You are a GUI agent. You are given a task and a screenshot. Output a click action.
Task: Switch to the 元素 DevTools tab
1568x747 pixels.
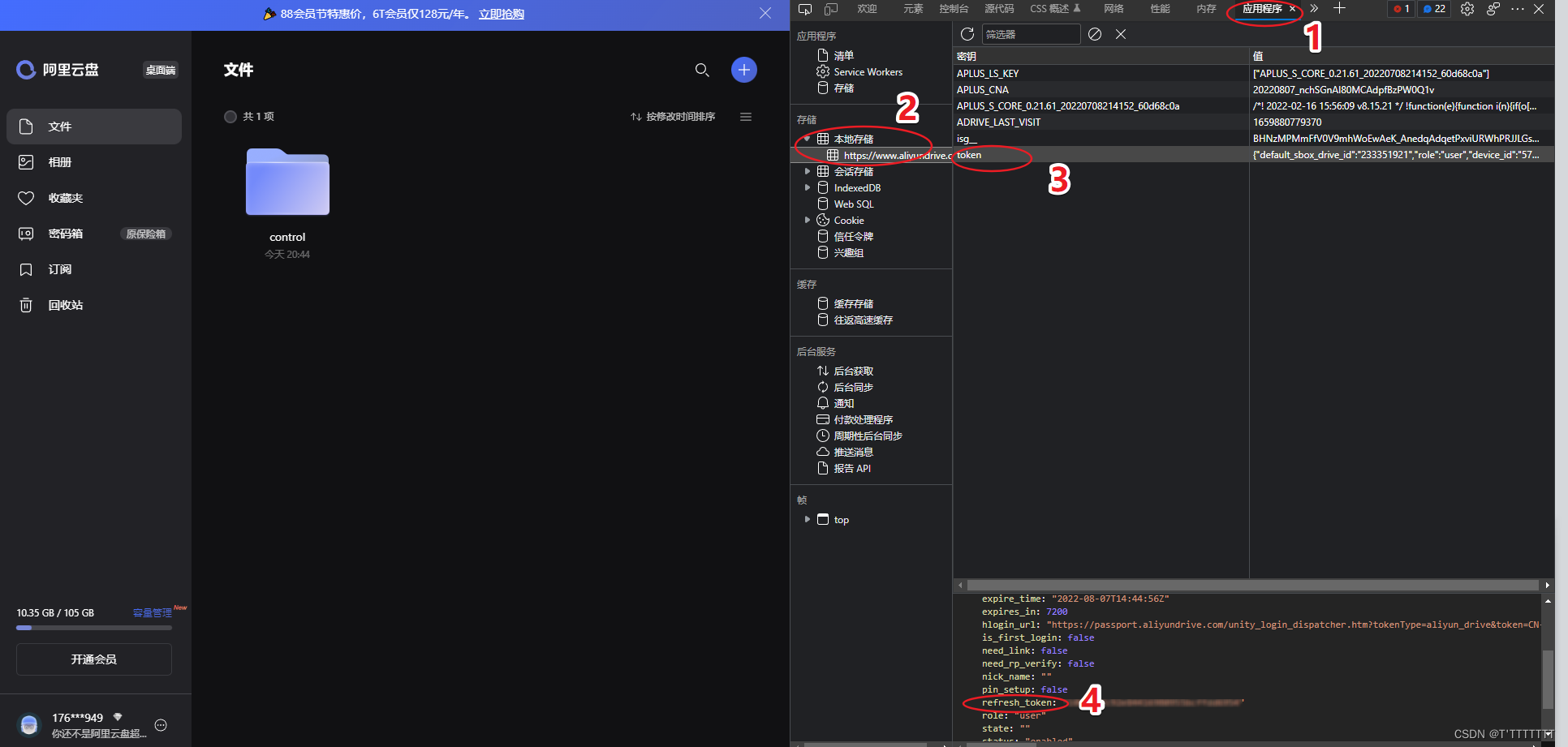pos(913,9)
